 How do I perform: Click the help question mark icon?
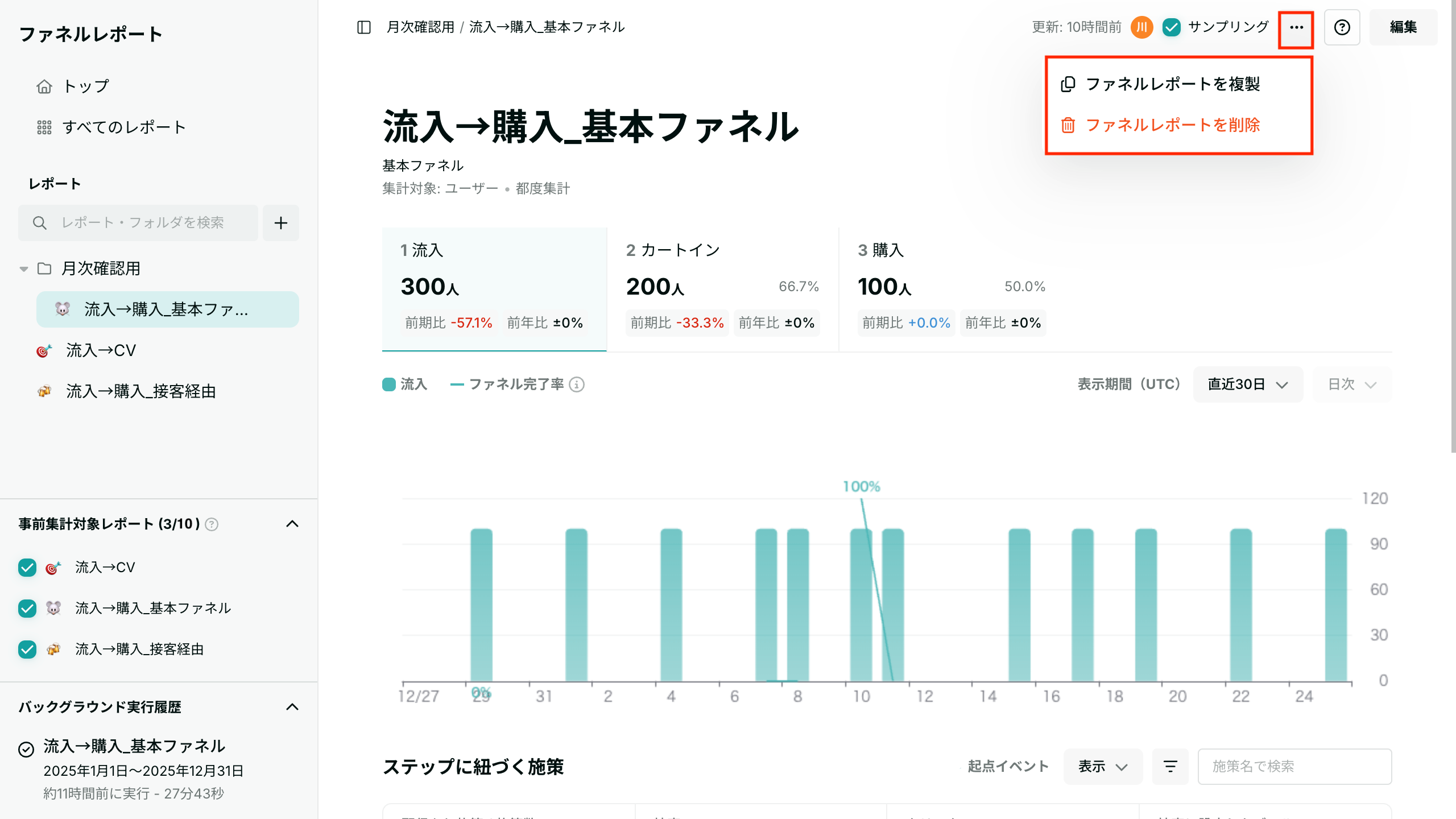point(1342,27)
